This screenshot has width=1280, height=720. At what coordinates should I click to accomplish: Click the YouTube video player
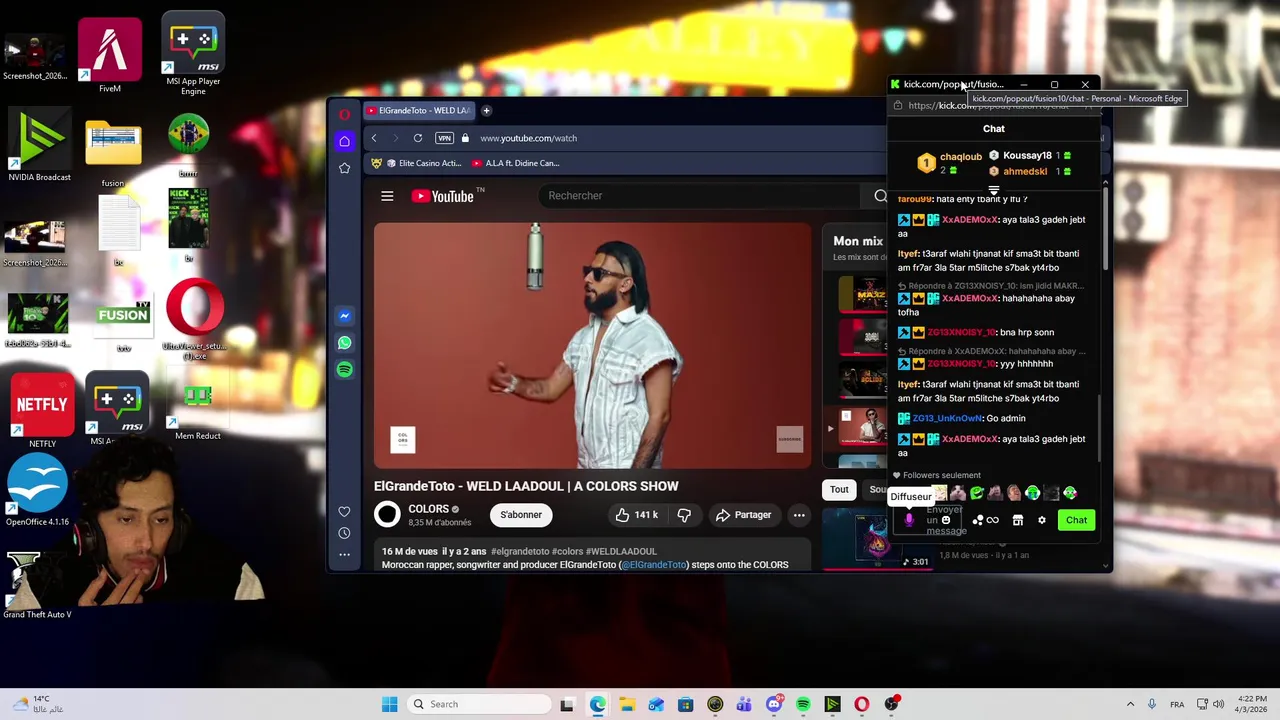pyautogui.click(x=593, y=345)
